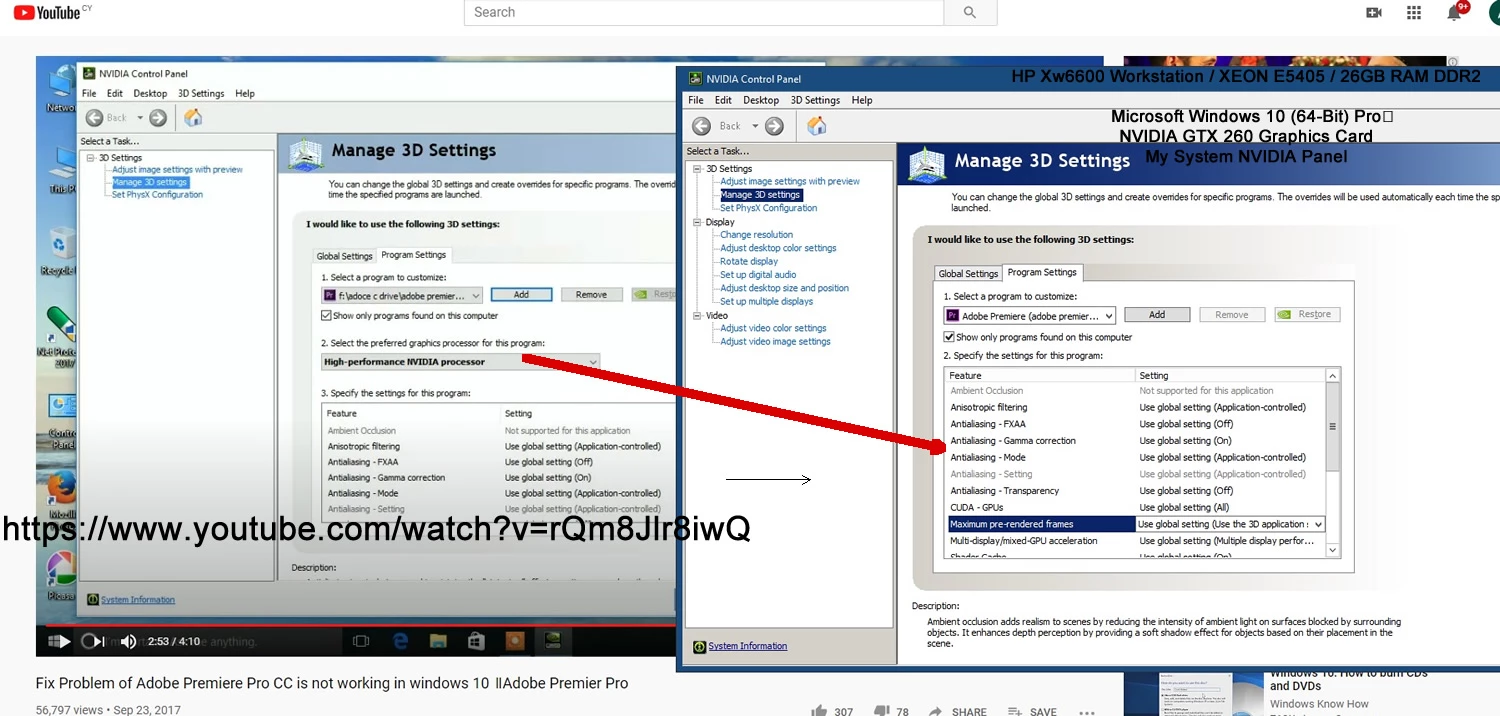The width and height of the screenshot is (1500, 716).
Task: Click NVIDIA icon in the video's taskbar
Action: (x=551, y=641)
